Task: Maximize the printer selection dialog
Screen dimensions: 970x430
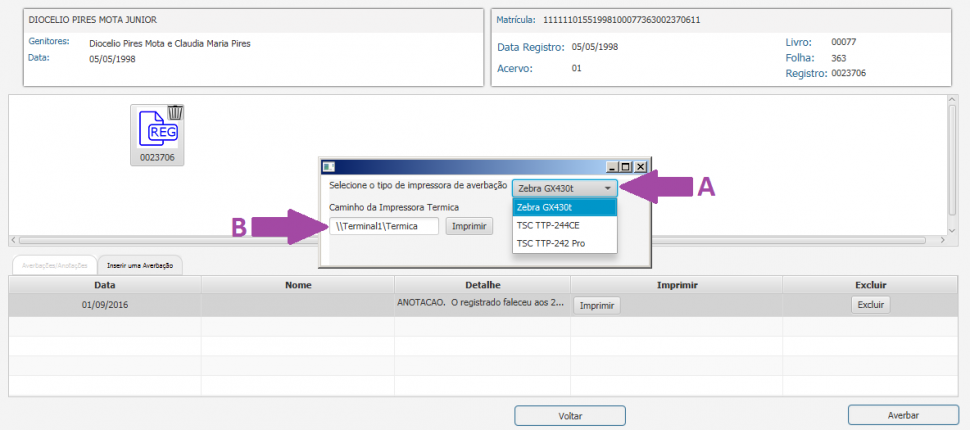Action: click(626, 167)
